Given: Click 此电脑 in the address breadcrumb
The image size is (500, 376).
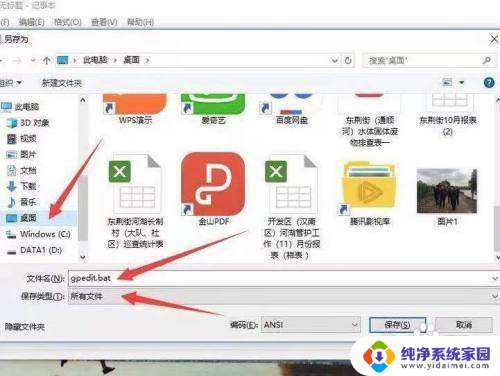Looking at the screenshot, I should 95,60.
